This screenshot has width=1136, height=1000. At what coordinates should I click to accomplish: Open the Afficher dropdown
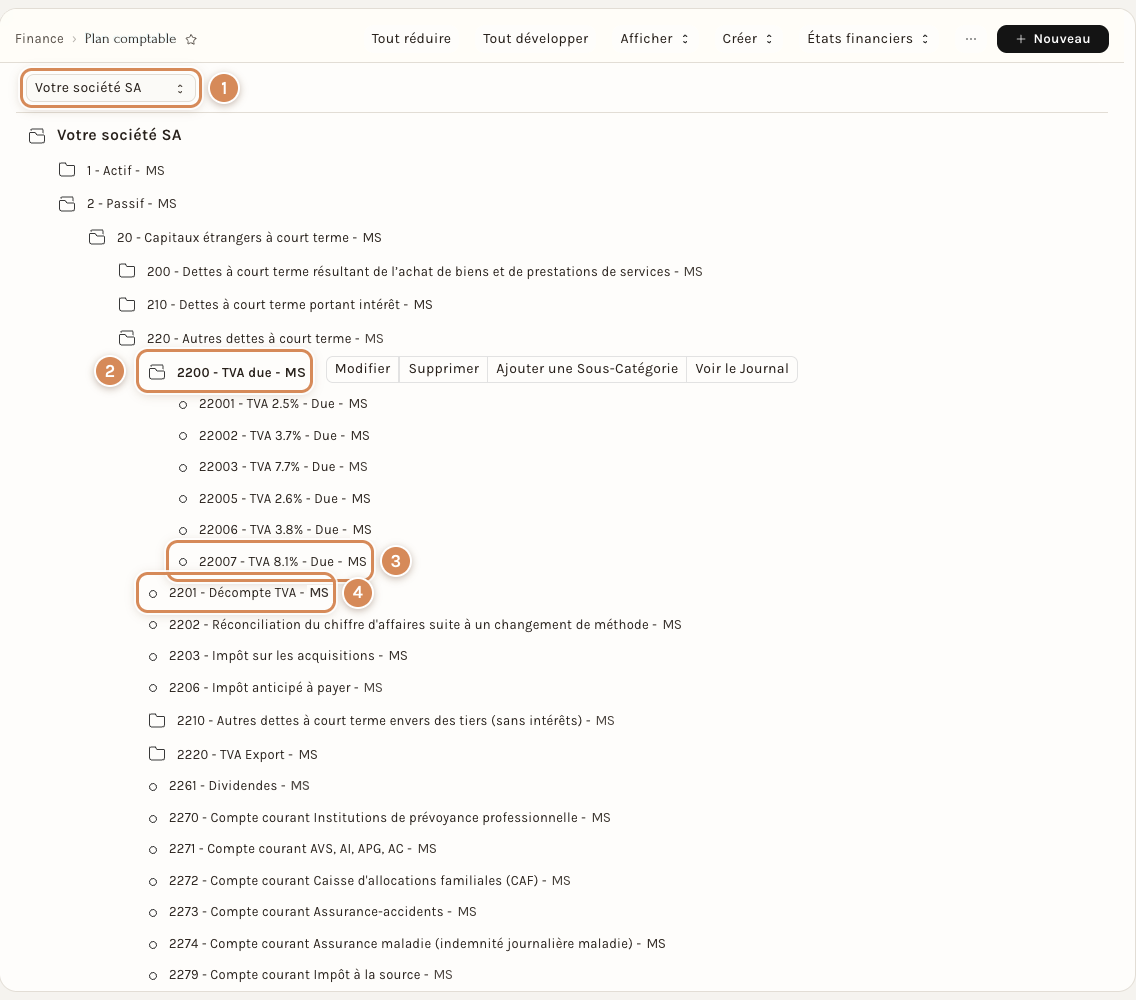[654, 39]
